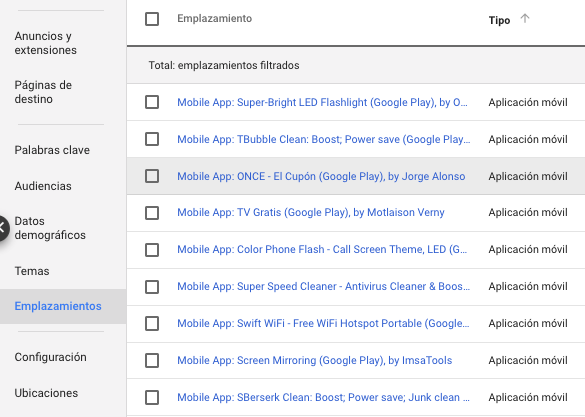The width and height of the screenshot is (585, 417).
Task: Open Anuncios y extensiones in the sidebar
Action: (x=46, y=43)
